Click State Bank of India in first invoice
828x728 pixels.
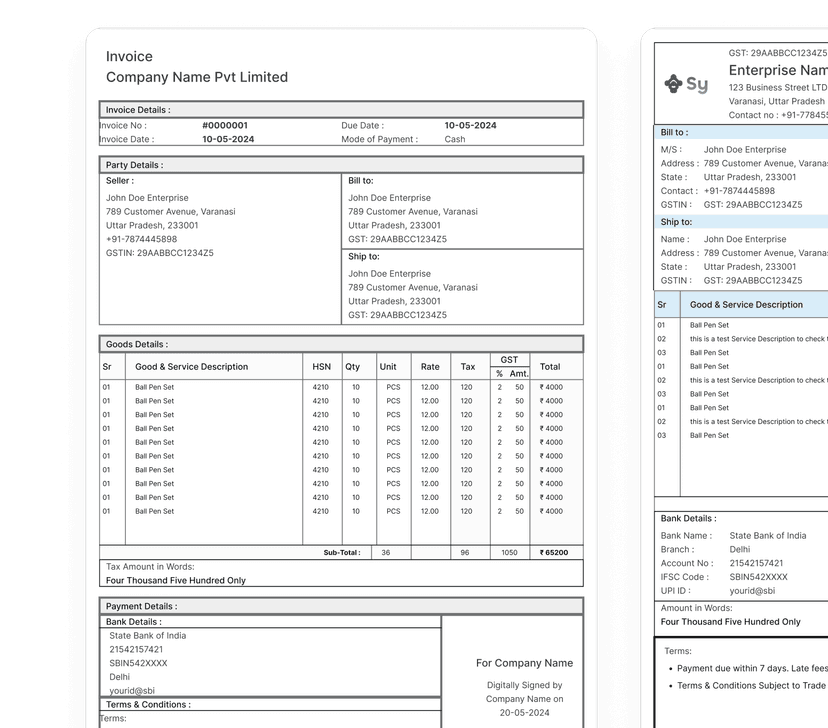[147, 636]
